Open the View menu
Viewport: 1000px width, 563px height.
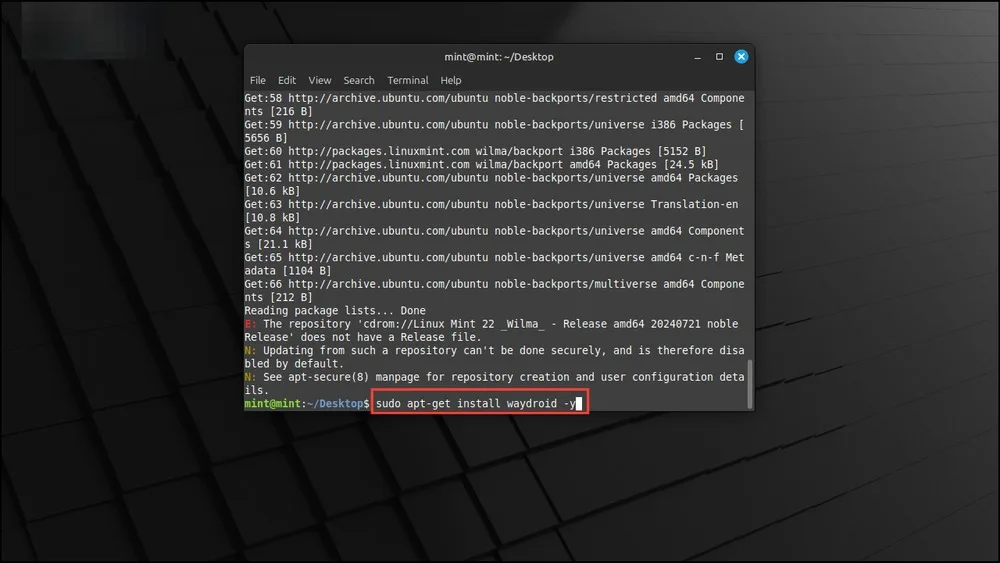click(320, 80)
